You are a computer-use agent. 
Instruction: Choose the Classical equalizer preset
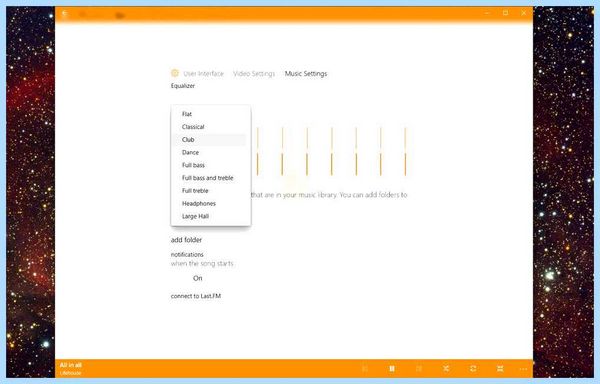point(210,127)
